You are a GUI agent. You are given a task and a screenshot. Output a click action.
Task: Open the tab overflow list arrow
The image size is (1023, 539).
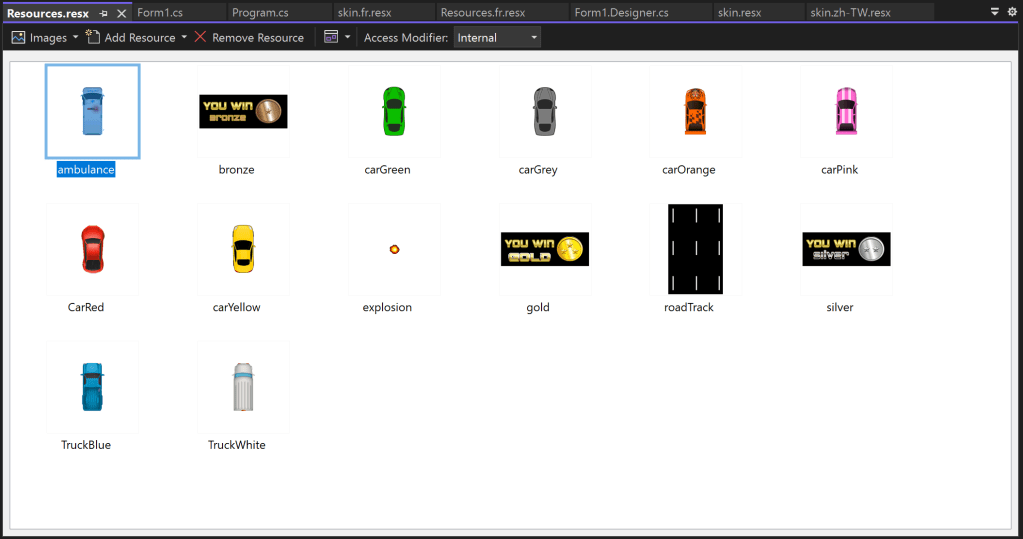click(994, 12)
